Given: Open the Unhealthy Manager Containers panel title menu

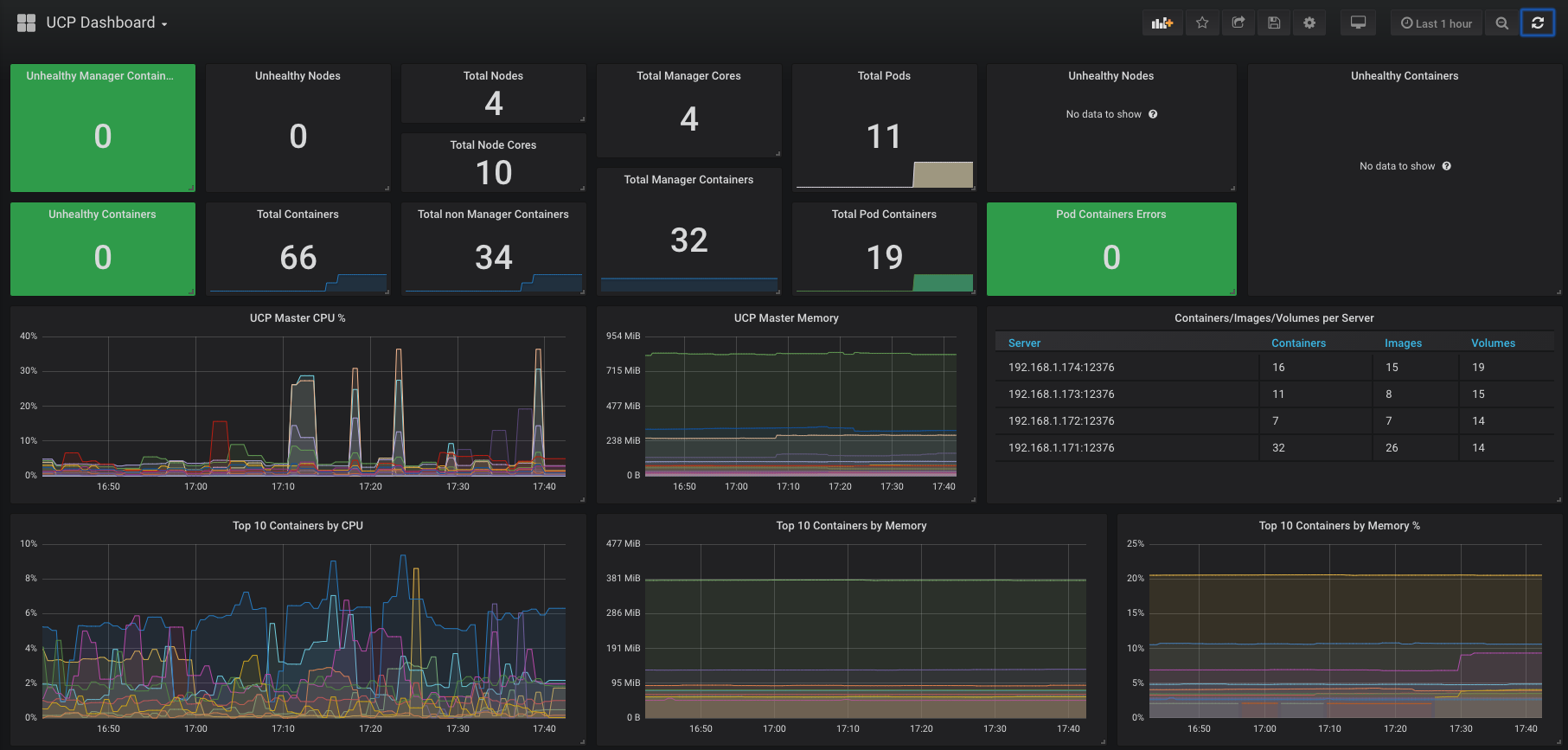Looking at the screenshot, I should click(x=100, y=76).
